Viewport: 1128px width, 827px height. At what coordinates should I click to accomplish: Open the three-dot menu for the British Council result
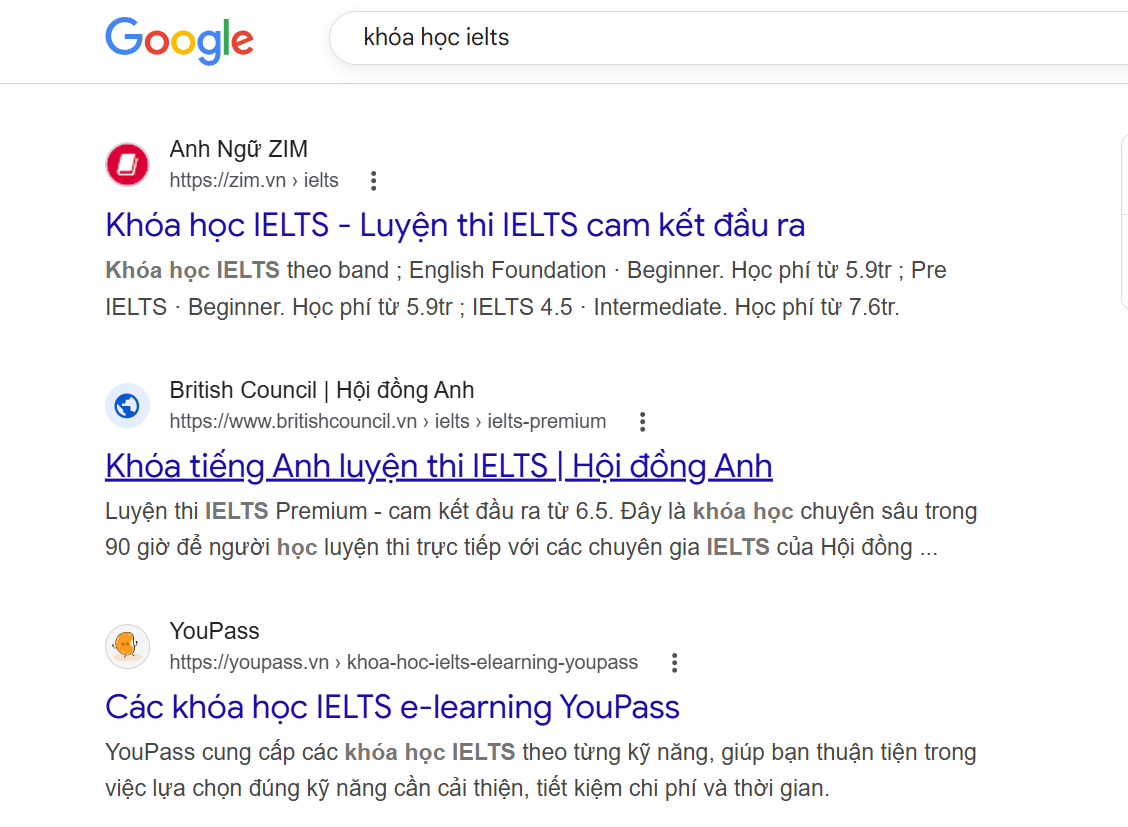[642, 421]
